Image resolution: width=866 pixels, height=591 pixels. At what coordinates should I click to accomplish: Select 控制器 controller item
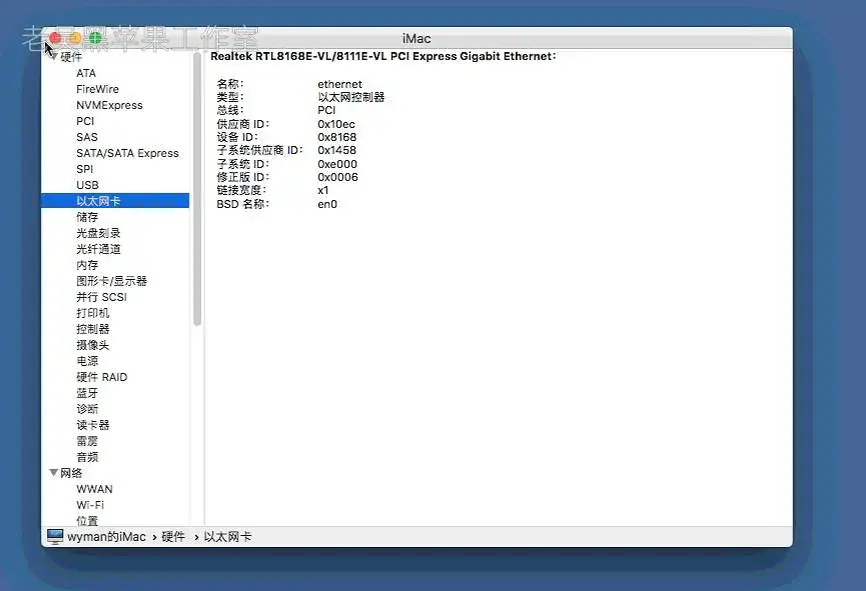coord(93,329)
